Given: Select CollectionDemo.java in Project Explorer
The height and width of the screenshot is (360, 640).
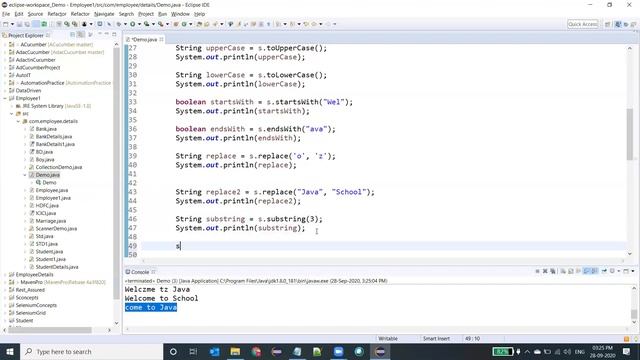Looking at the screenshot, I should (x=59, y=167).
